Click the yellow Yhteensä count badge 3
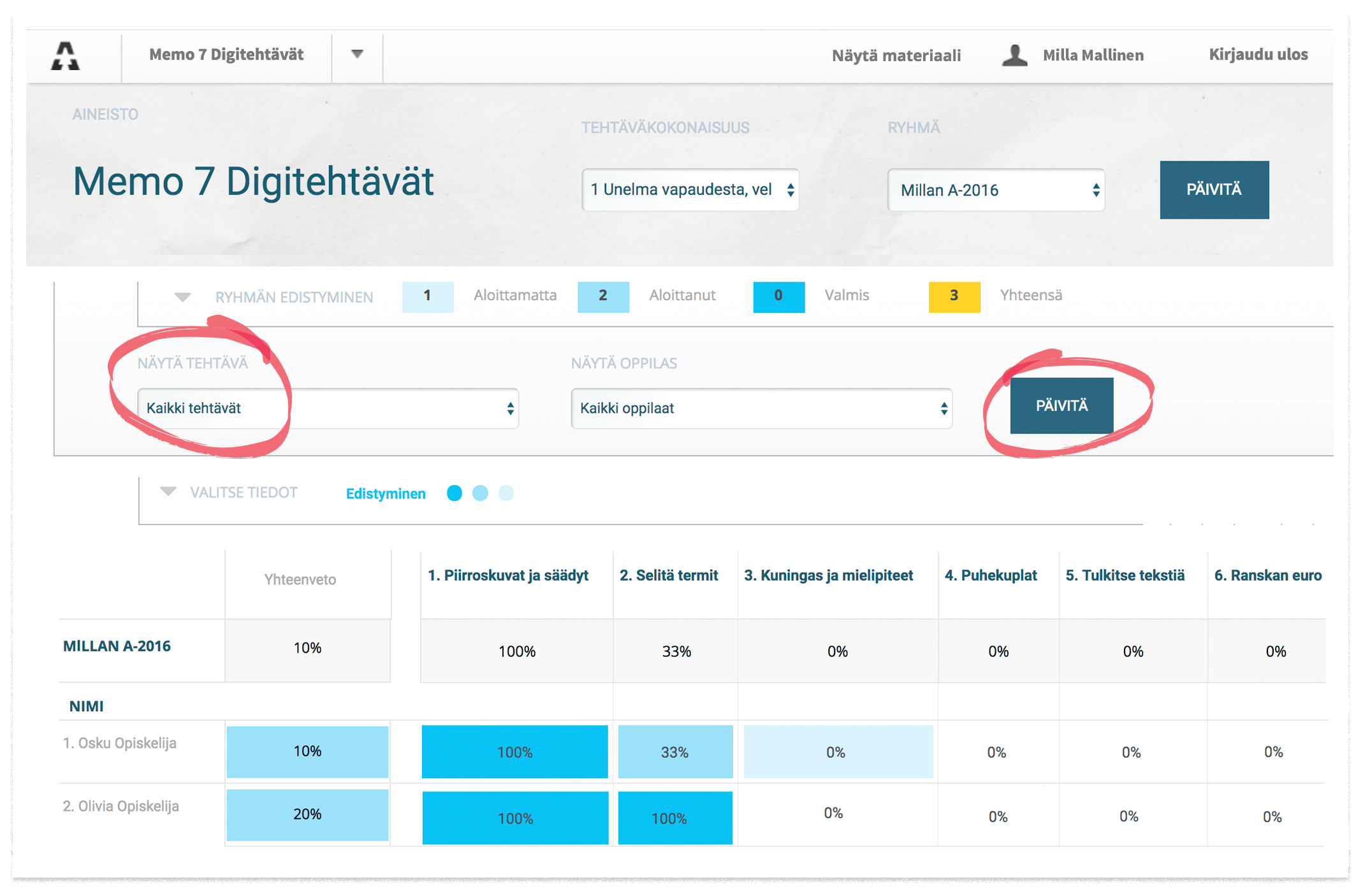Screen dimensions: 1363x896 [x=954, y=296]
